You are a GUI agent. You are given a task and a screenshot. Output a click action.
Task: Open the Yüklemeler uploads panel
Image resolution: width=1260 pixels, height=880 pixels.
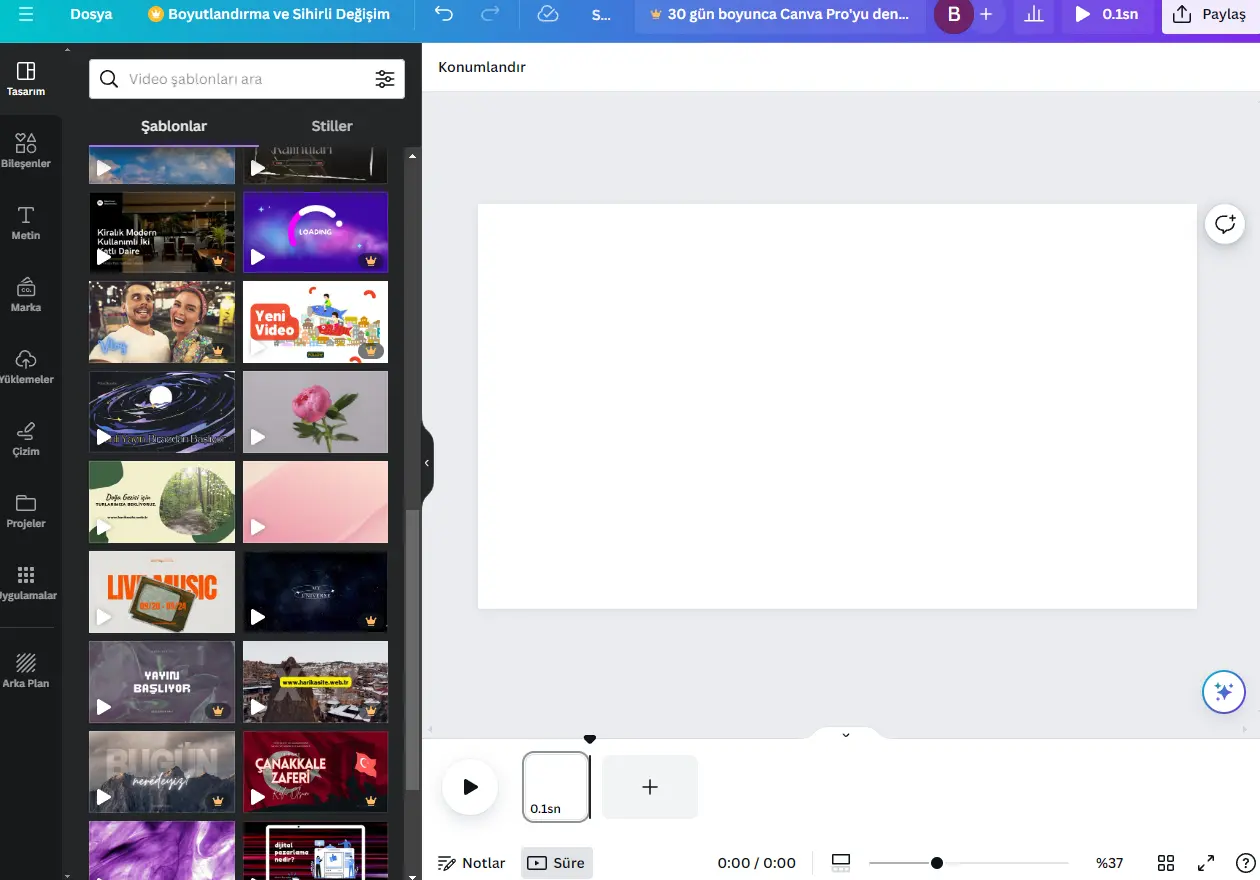pos(26,366)
